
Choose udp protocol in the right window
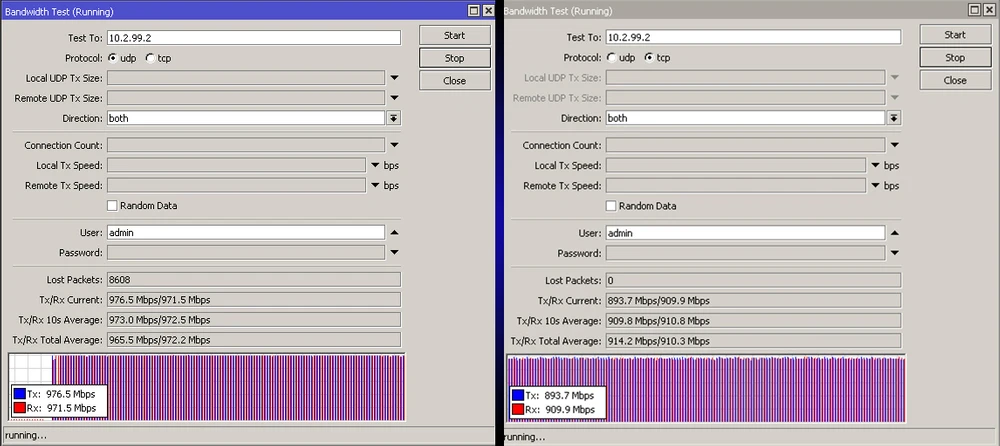point(611,58)
